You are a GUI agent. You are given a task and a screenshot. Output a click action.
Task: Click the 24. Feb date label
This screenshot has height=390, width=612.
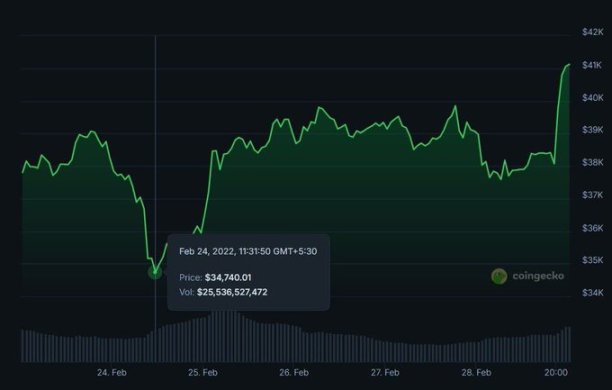[112, 372]
